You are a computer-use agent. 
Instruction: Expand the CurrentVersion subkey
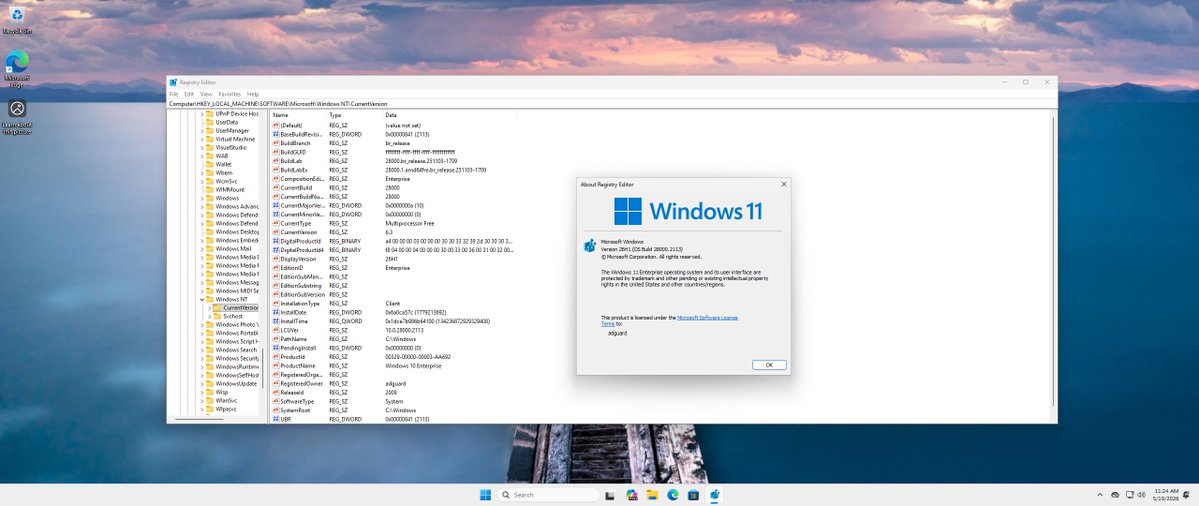pyautogui.click(x=210, y=307)
